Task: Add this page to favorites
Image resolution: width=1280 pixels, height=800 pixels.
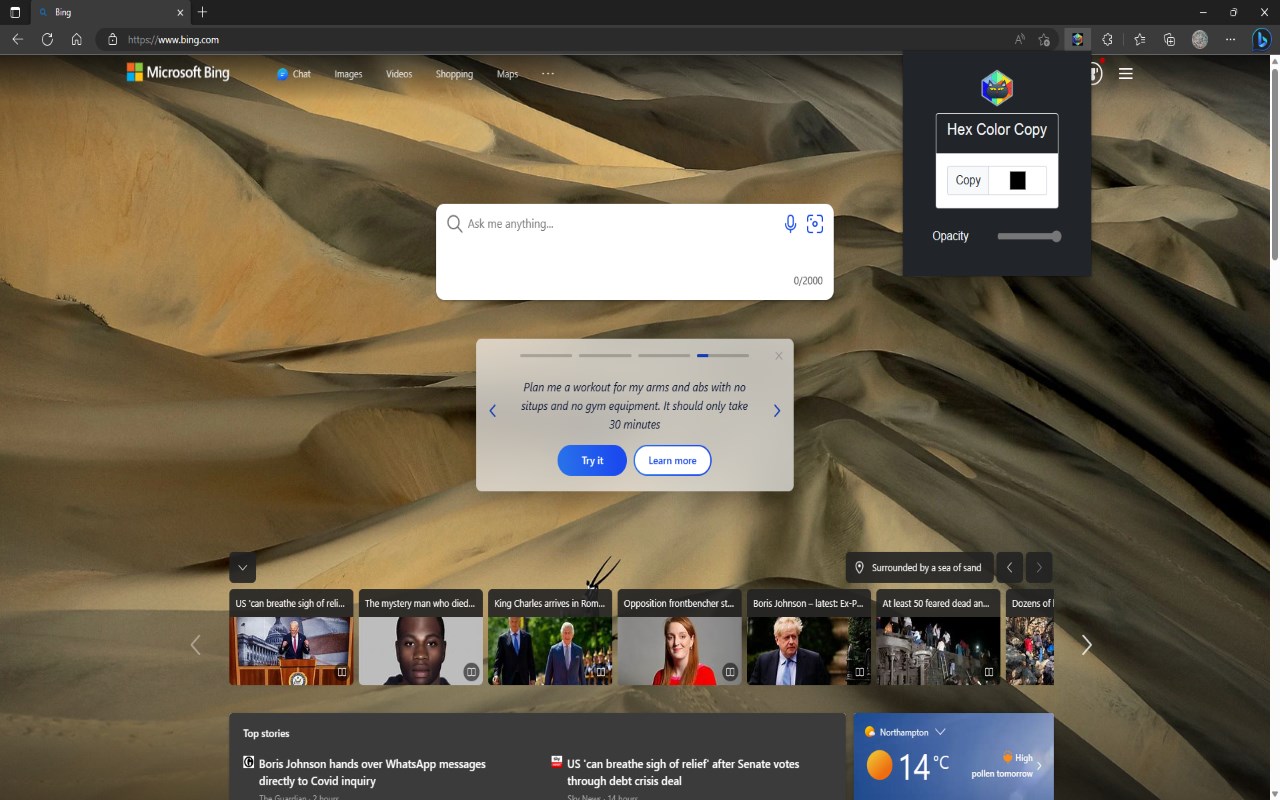Action: click(1044, 40)
